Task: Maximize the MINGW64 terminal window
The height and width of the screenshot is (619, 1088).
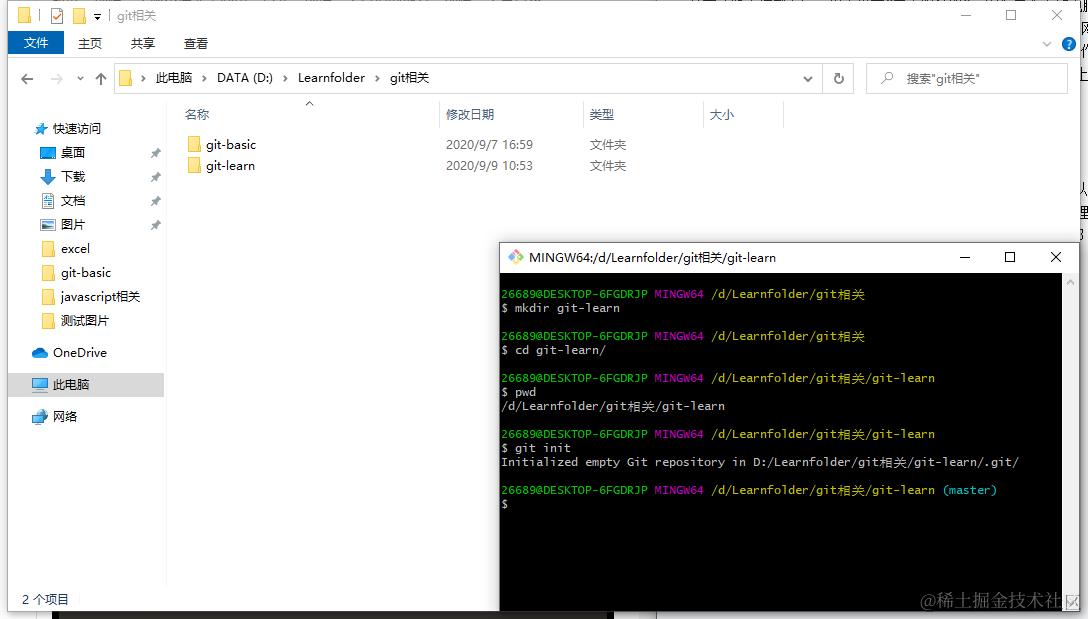Action: (1010, 257)
